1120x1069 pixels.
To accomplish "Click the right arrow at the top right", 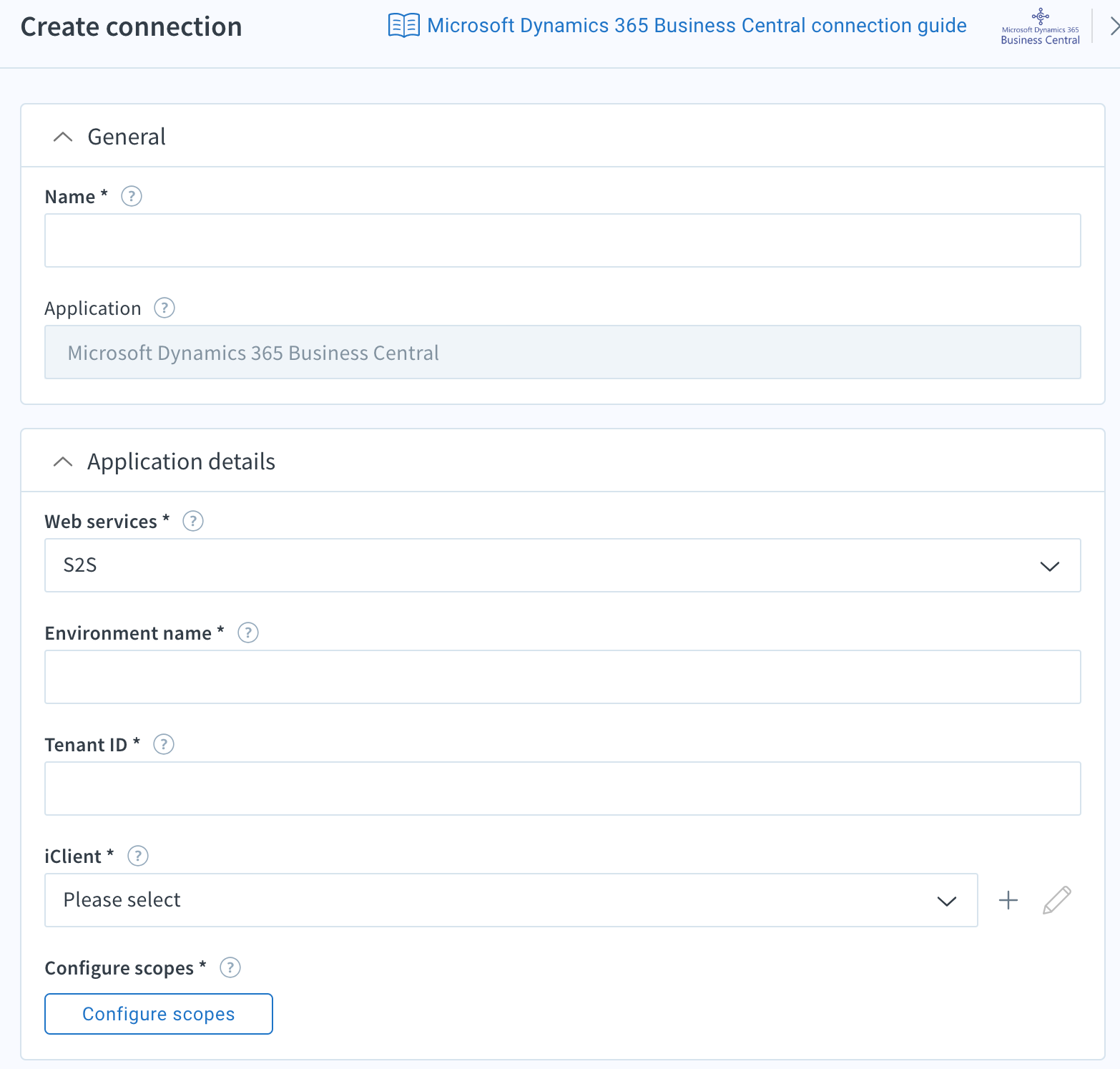I will click(1111, 27).
